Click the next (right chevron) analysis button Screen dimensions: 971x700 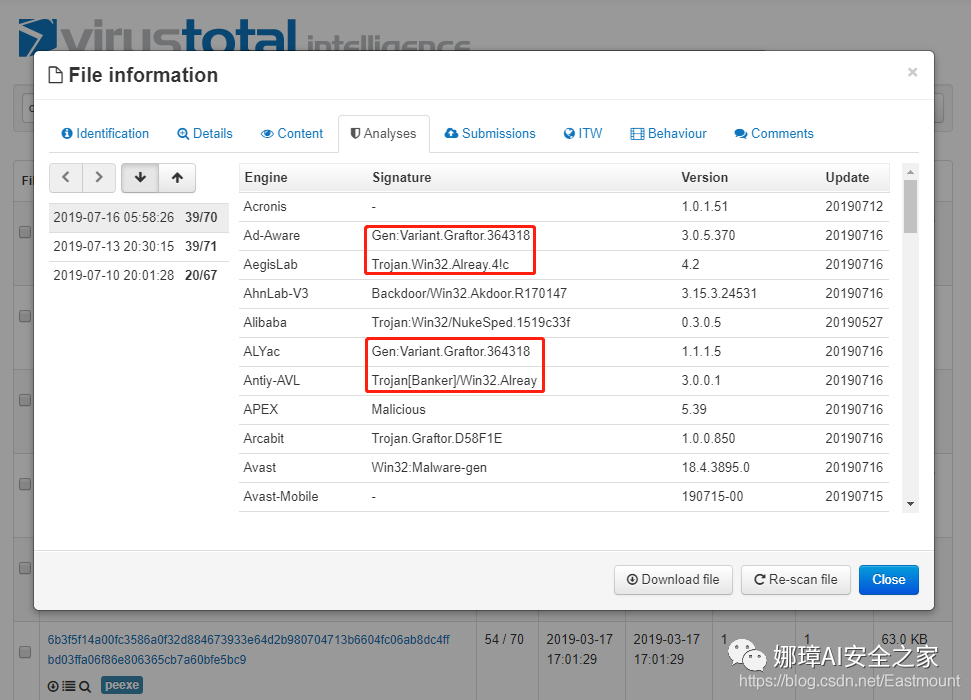tap(99, 178)
